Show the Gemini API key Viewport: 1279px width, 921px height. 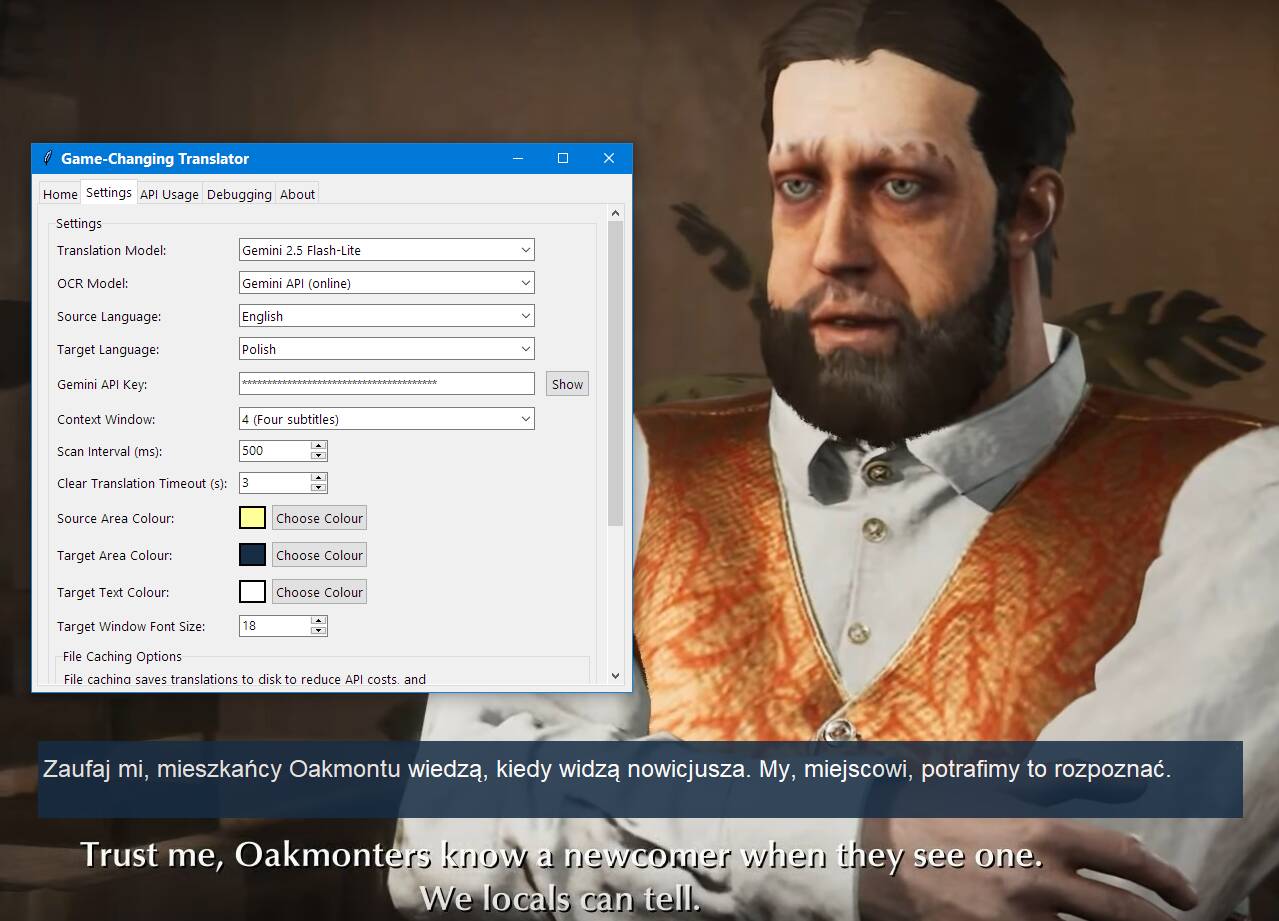point(567,384)
